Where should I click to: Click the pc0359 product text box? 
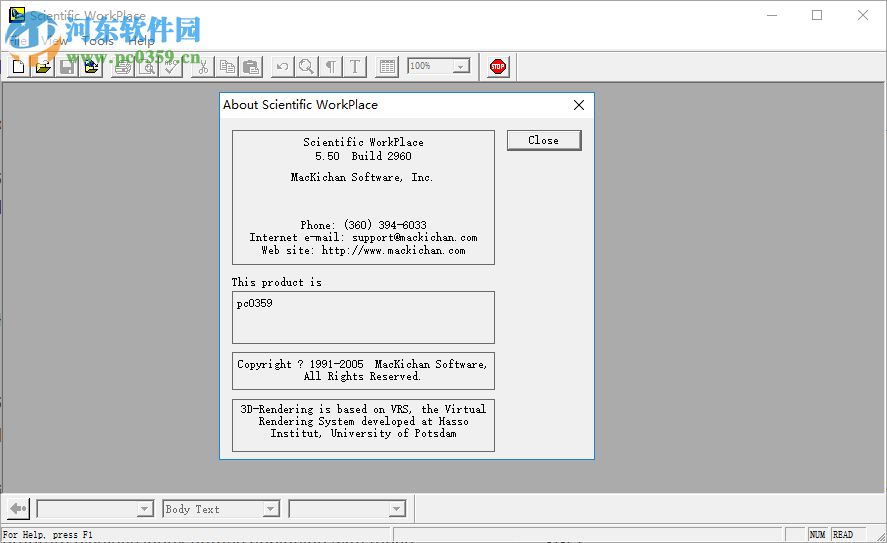(x=363, y=317)
